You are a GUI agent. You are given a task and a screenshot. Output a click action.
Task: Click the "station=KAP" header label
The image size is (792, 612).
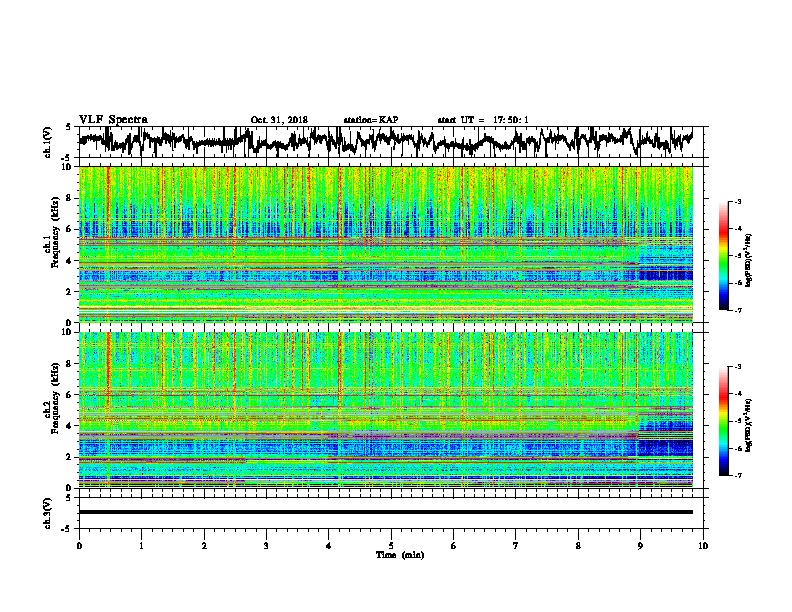371,120
